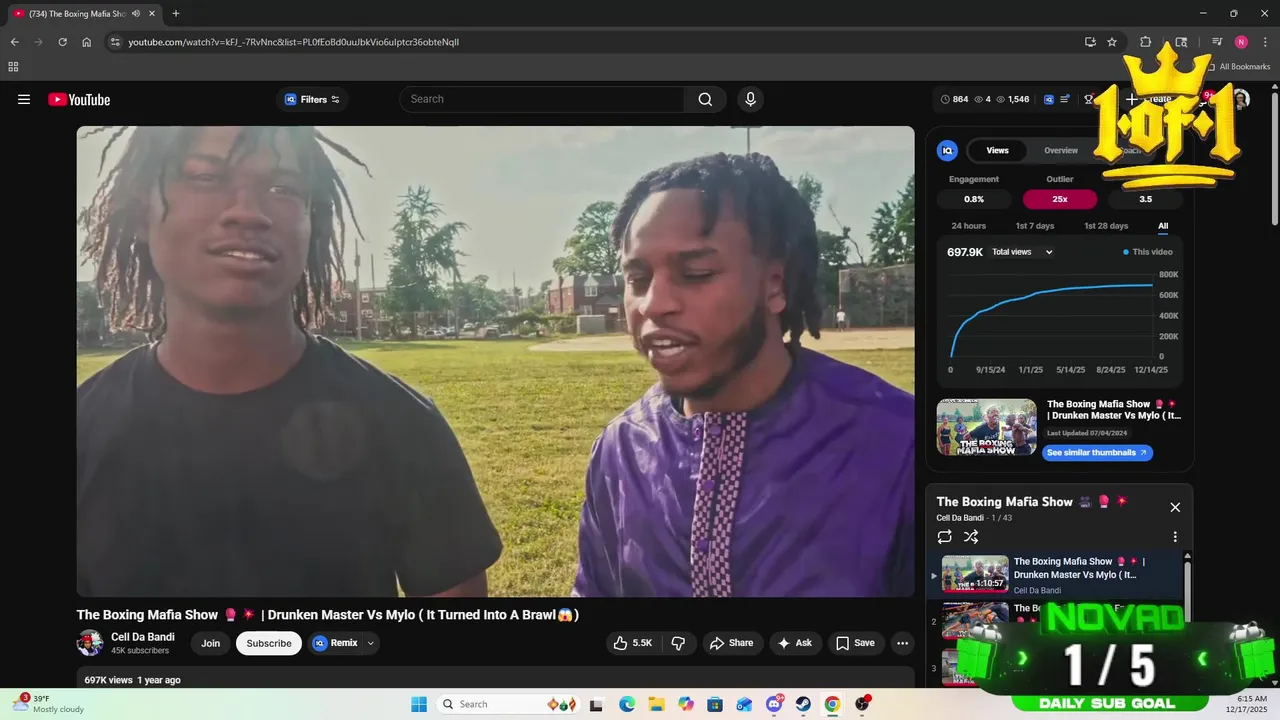Open the Chrome profile avatar N
Viewport: 1280px width, 720px height.
(x=1241, y=42)
